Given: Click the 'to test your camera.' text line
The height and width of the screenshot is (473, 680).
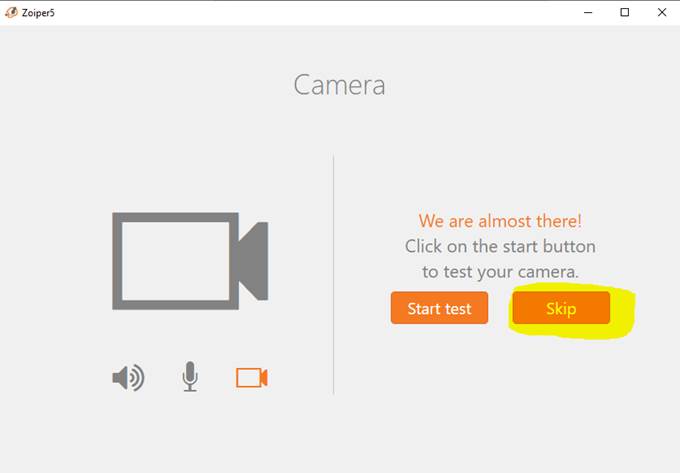Looking at the screenshot, I should [x=500, y=272].
